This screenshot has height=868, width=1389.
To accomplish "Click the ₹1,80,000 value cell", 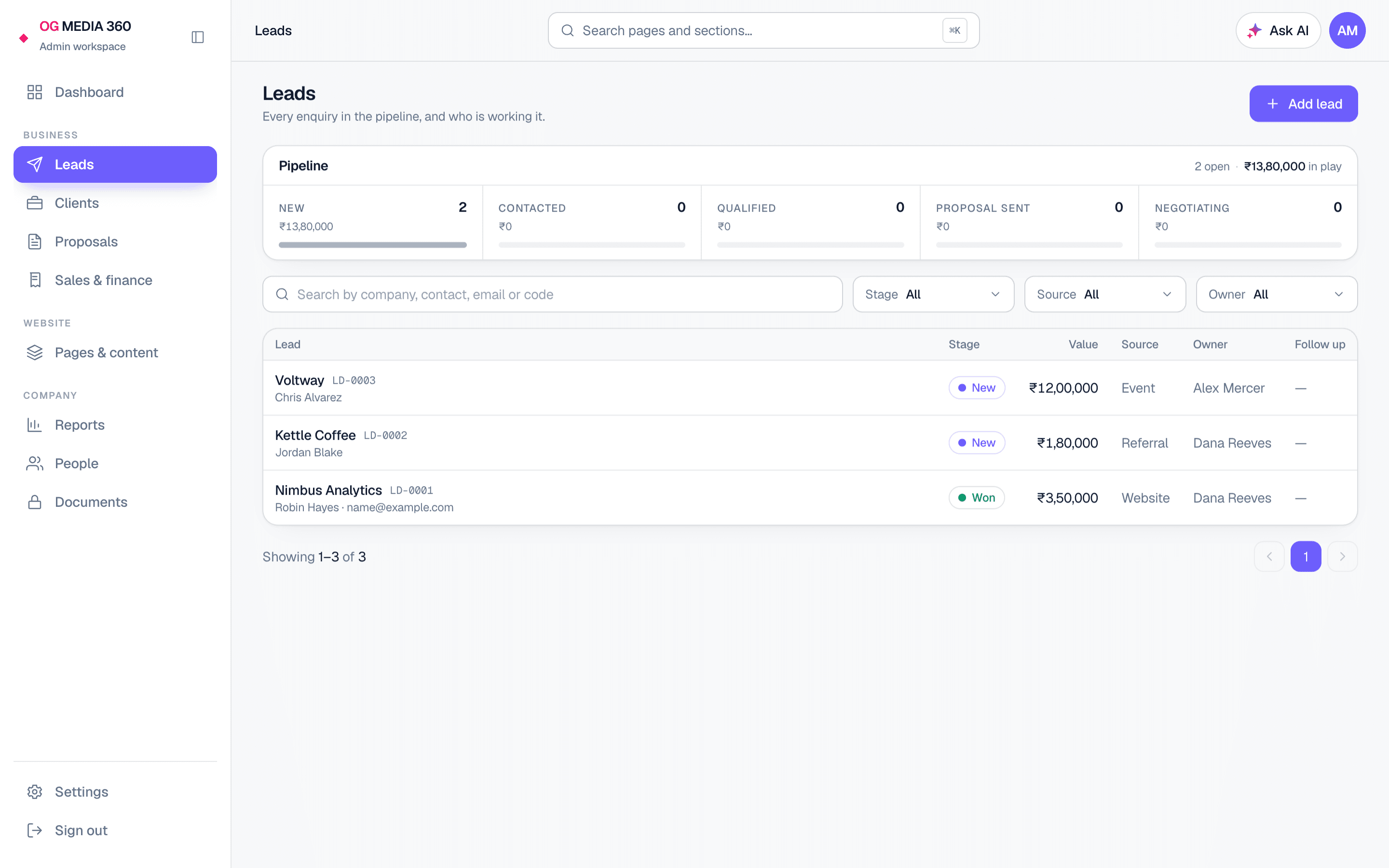I will pyautogui.click(x=1067, y=443).
